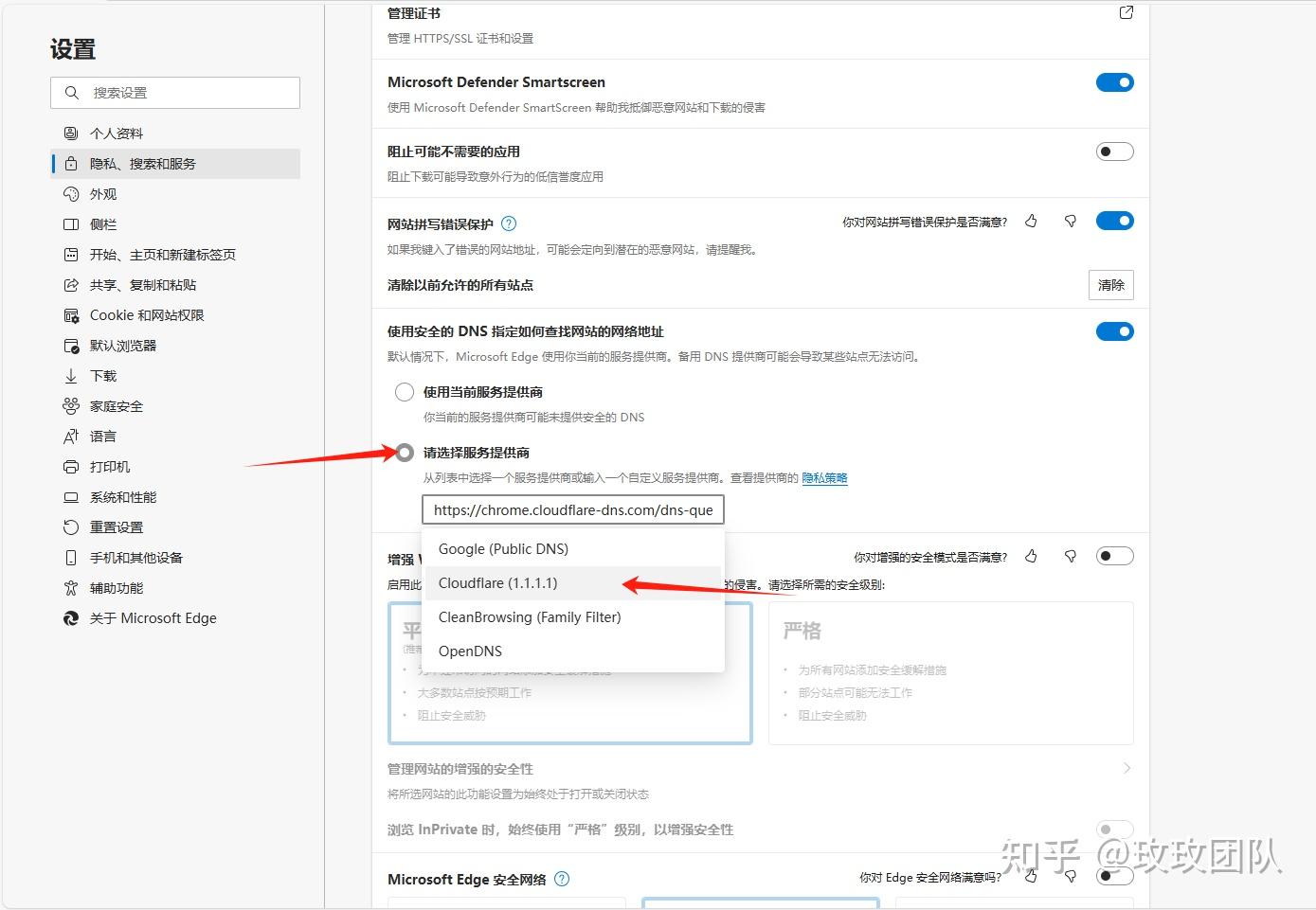Click the 重置设置 reset icon
Viewport: 1316px width, 910px height.
(x=71, y=527)
